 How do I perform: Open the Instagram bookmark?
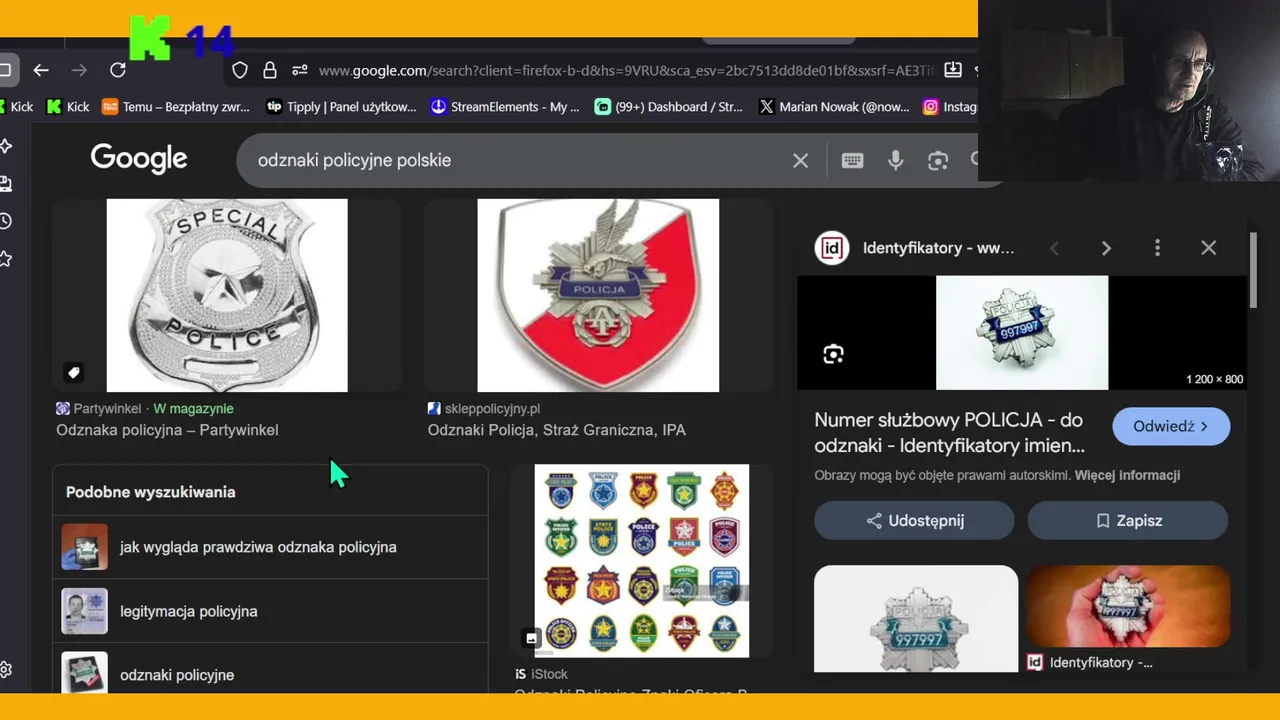(x=949, y=107)
